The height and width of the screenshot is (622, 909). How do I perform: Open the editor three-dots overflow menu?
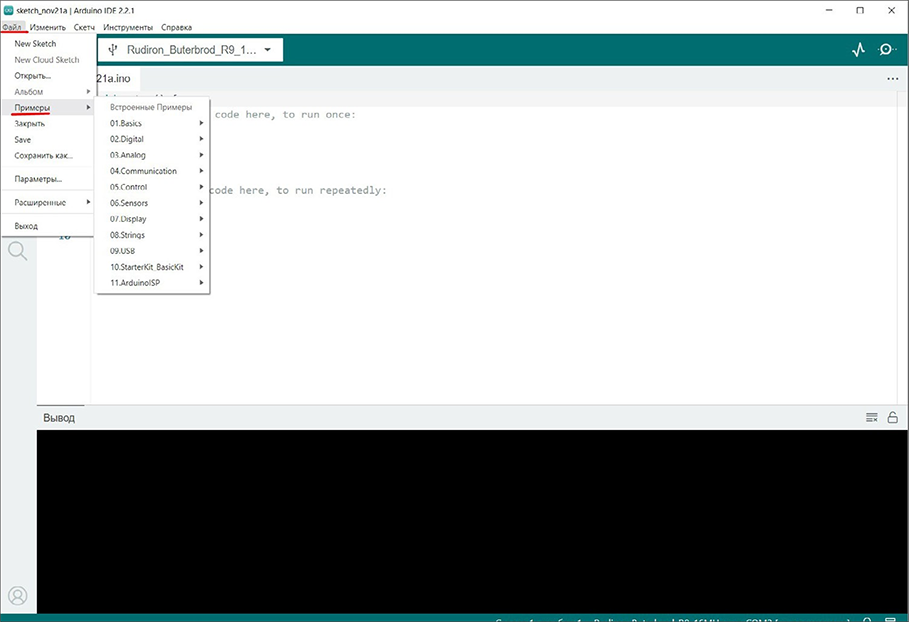point(893,79)
